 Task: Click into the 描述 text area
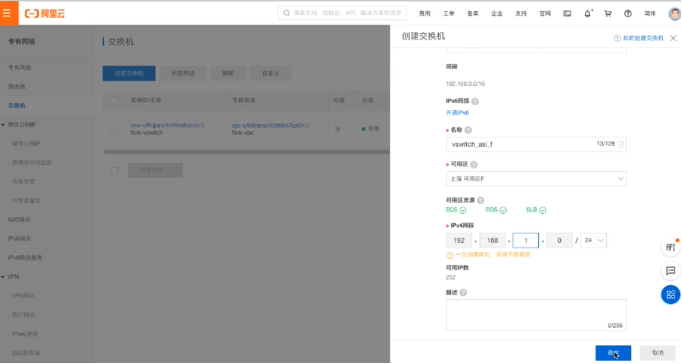(536, 315)
